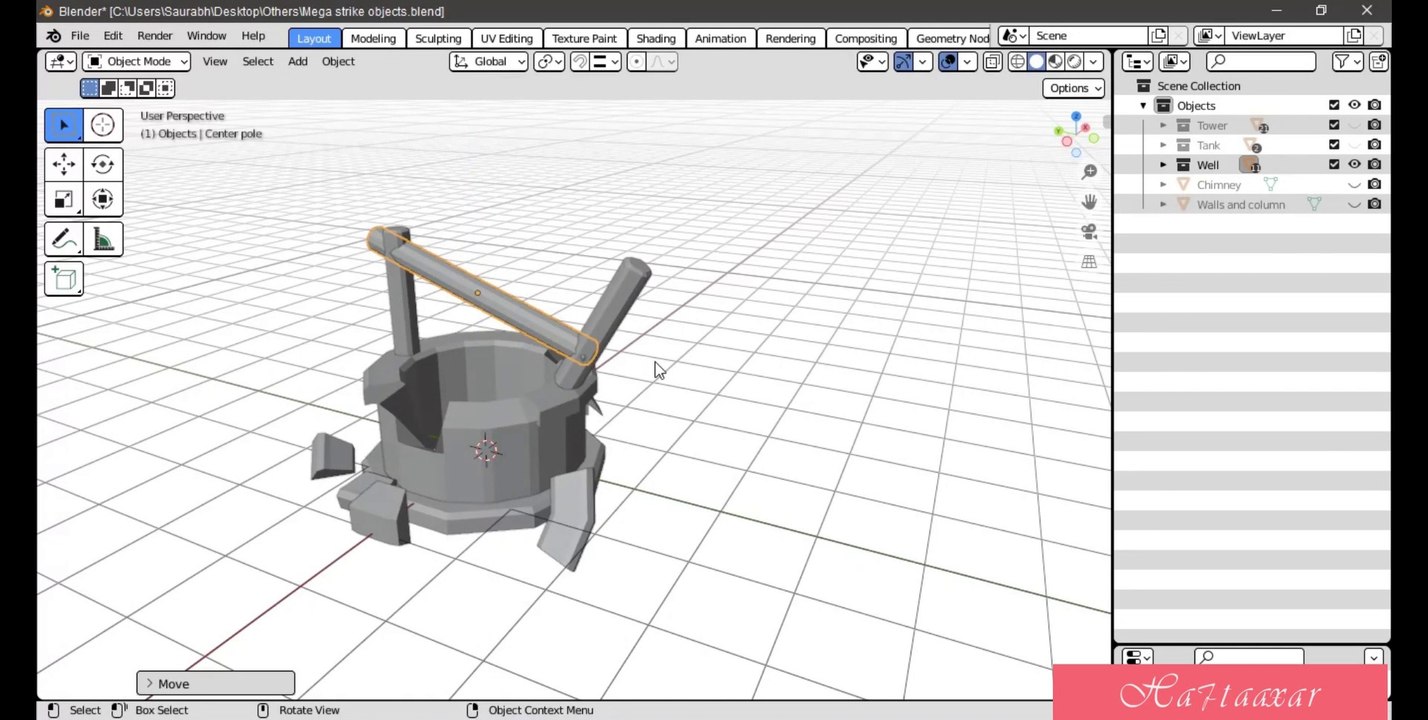Hide the Well collection with eye icon
The height and width of the screenshot is (720, 1428).
click(x=1354, y=164)
